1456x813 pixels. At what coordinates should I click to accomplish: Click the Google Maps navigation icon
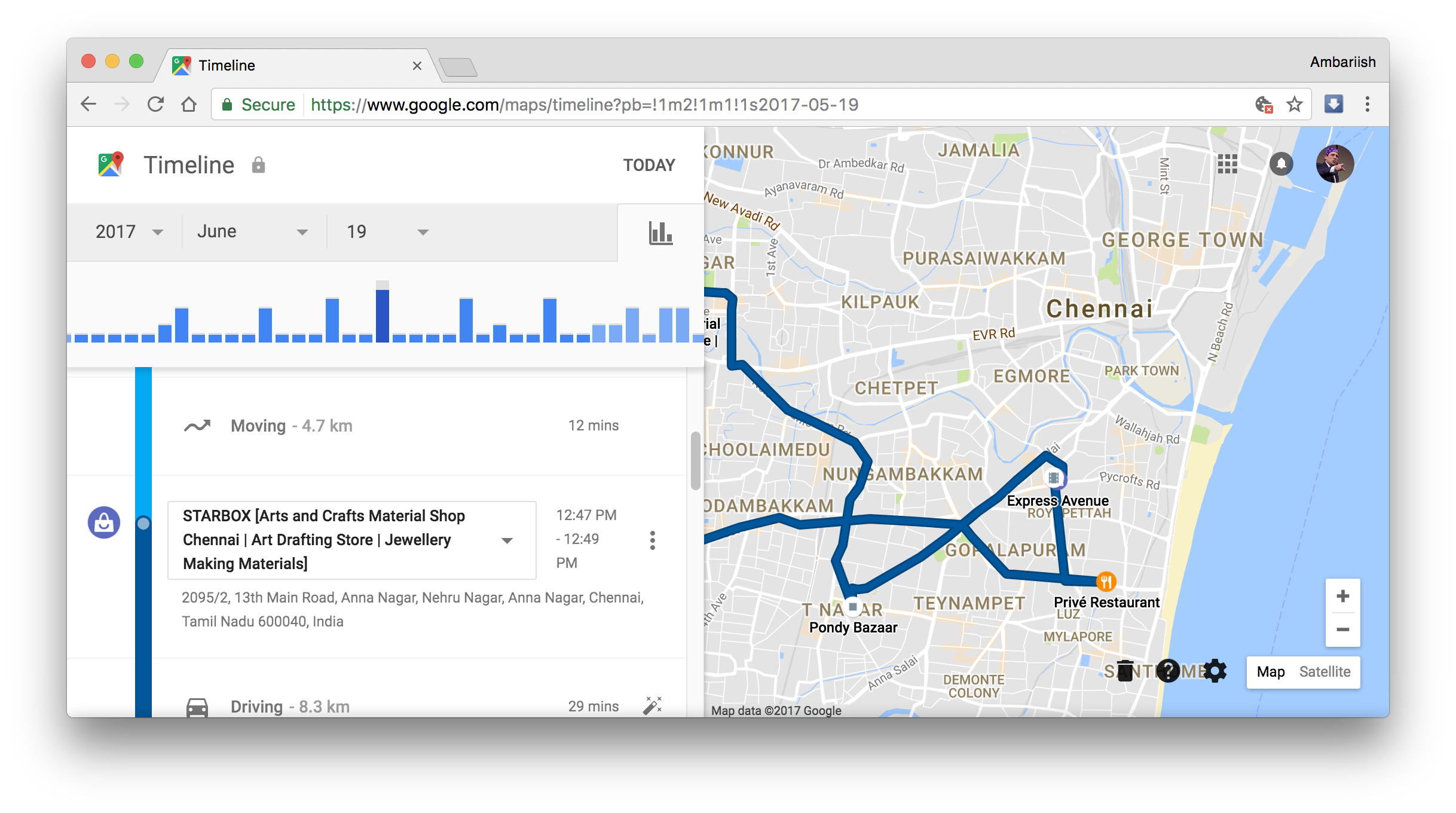click(x=110, y=165)
